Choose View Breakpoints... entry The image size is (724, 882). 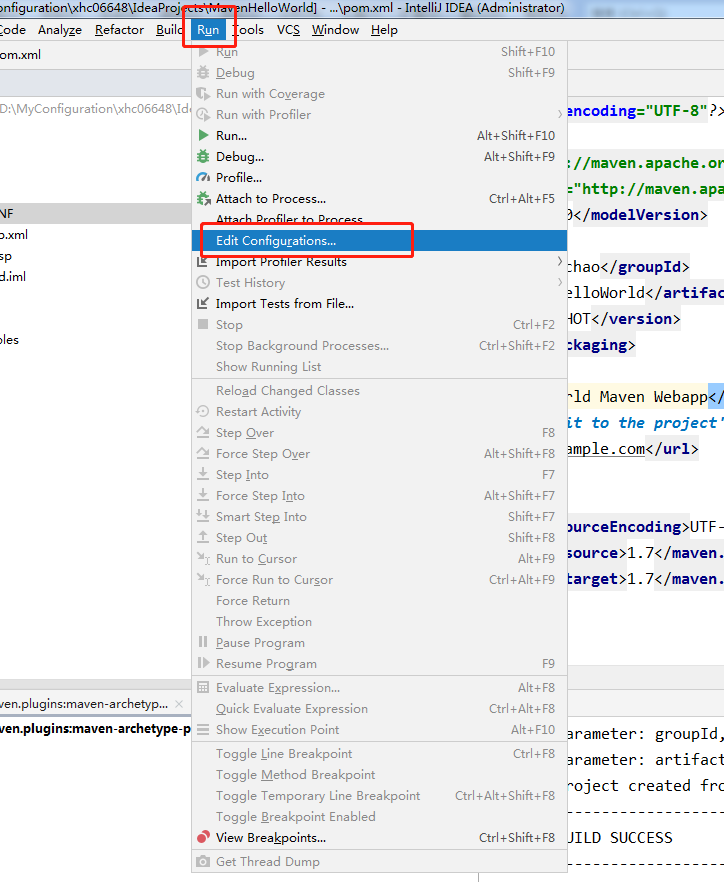(379, 838)
